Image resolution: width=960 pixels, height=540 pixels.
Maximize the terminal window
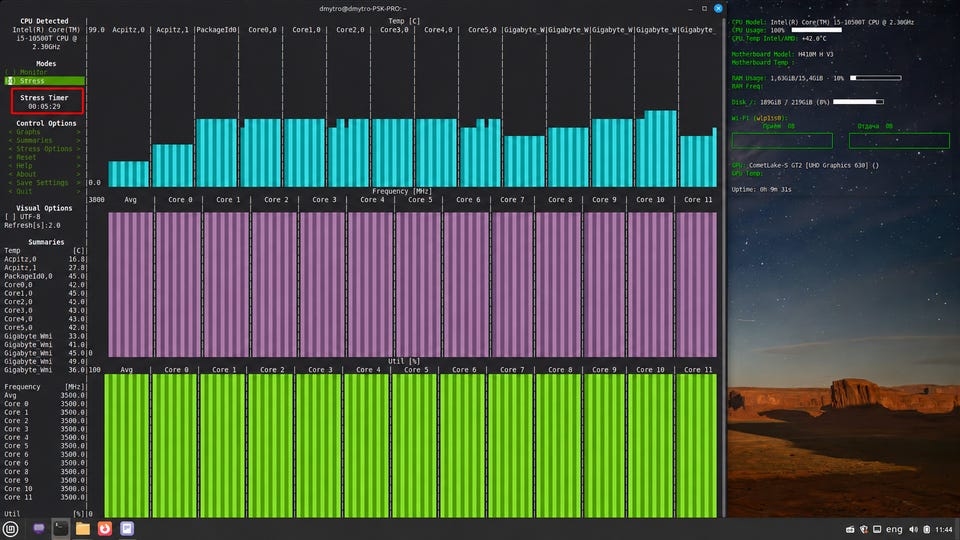tap(704, 9)
